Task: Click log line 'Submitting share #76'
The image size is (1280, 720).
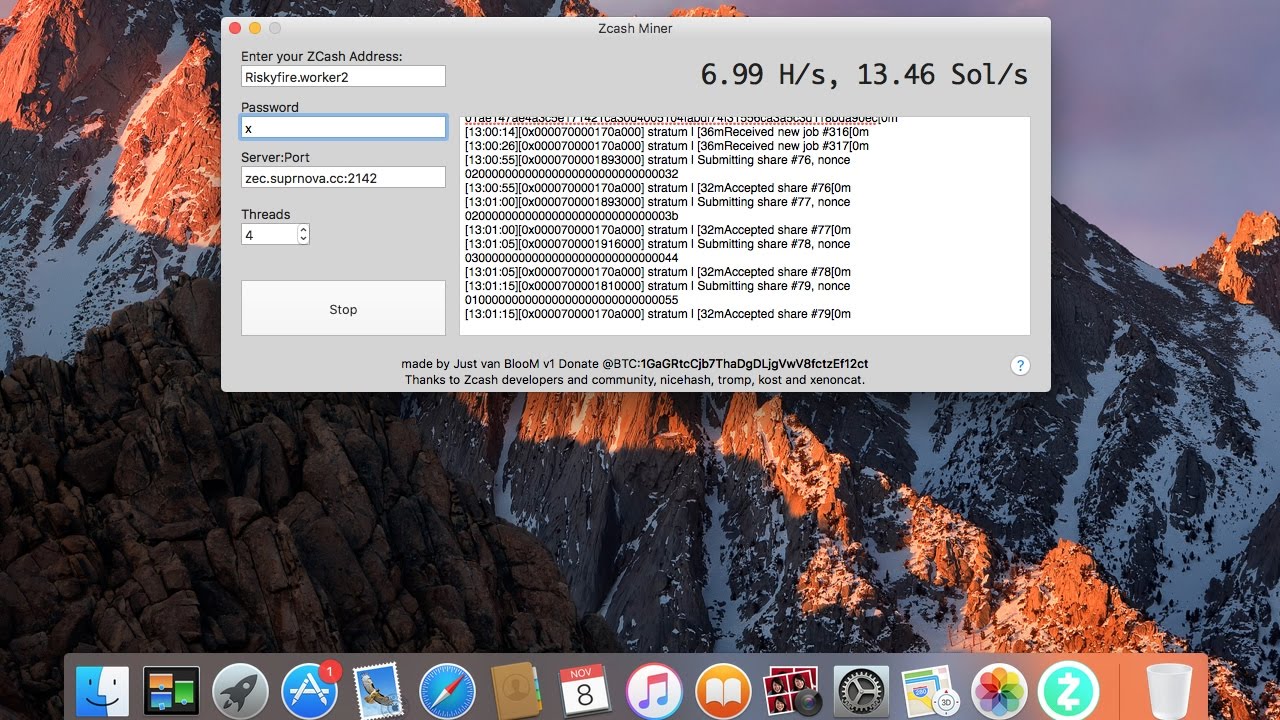Action: click(658, 160)
